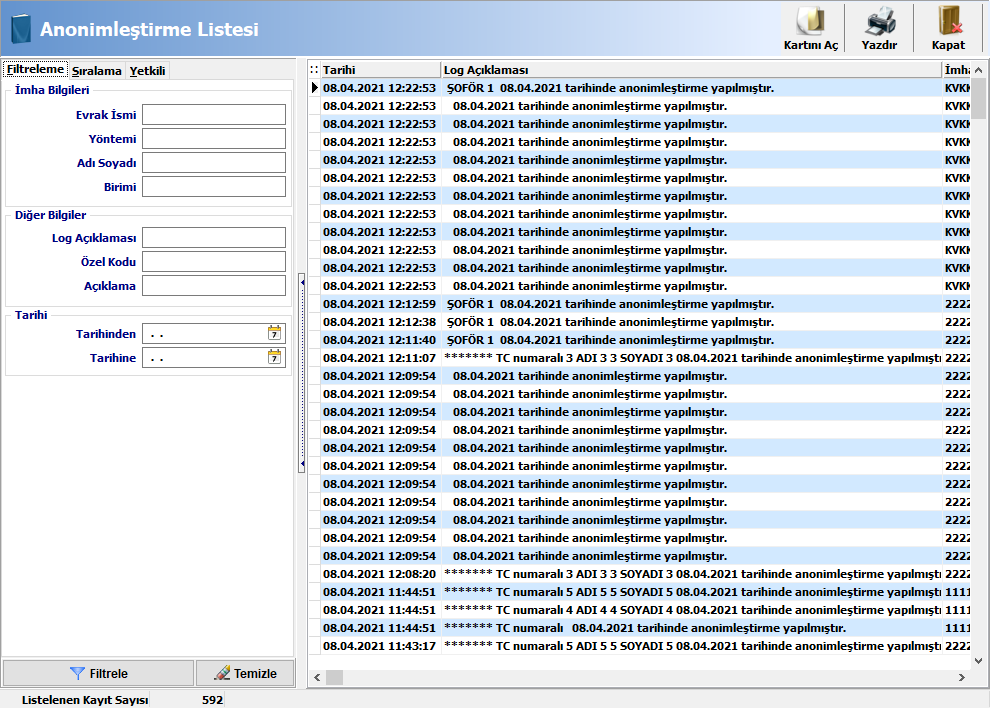Click the Adı Soyadı input field
Screen dimensions: 990x708
pyautogui.click(x=214, y=163)
